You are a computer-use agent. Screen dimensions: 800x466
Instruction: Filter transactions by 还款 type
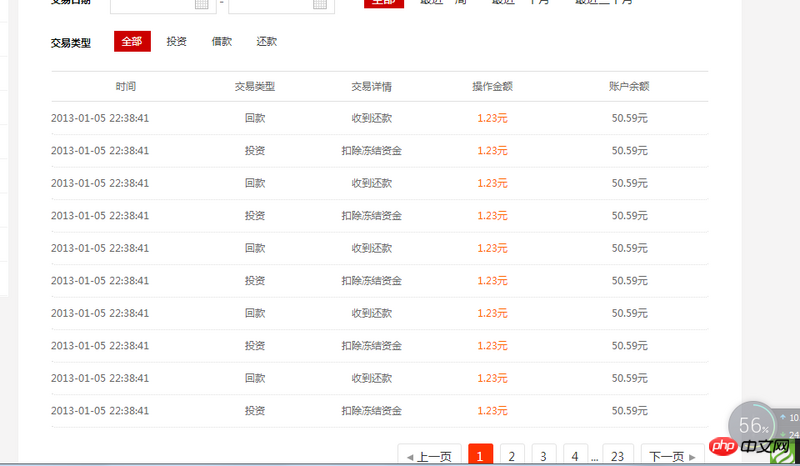266,41
